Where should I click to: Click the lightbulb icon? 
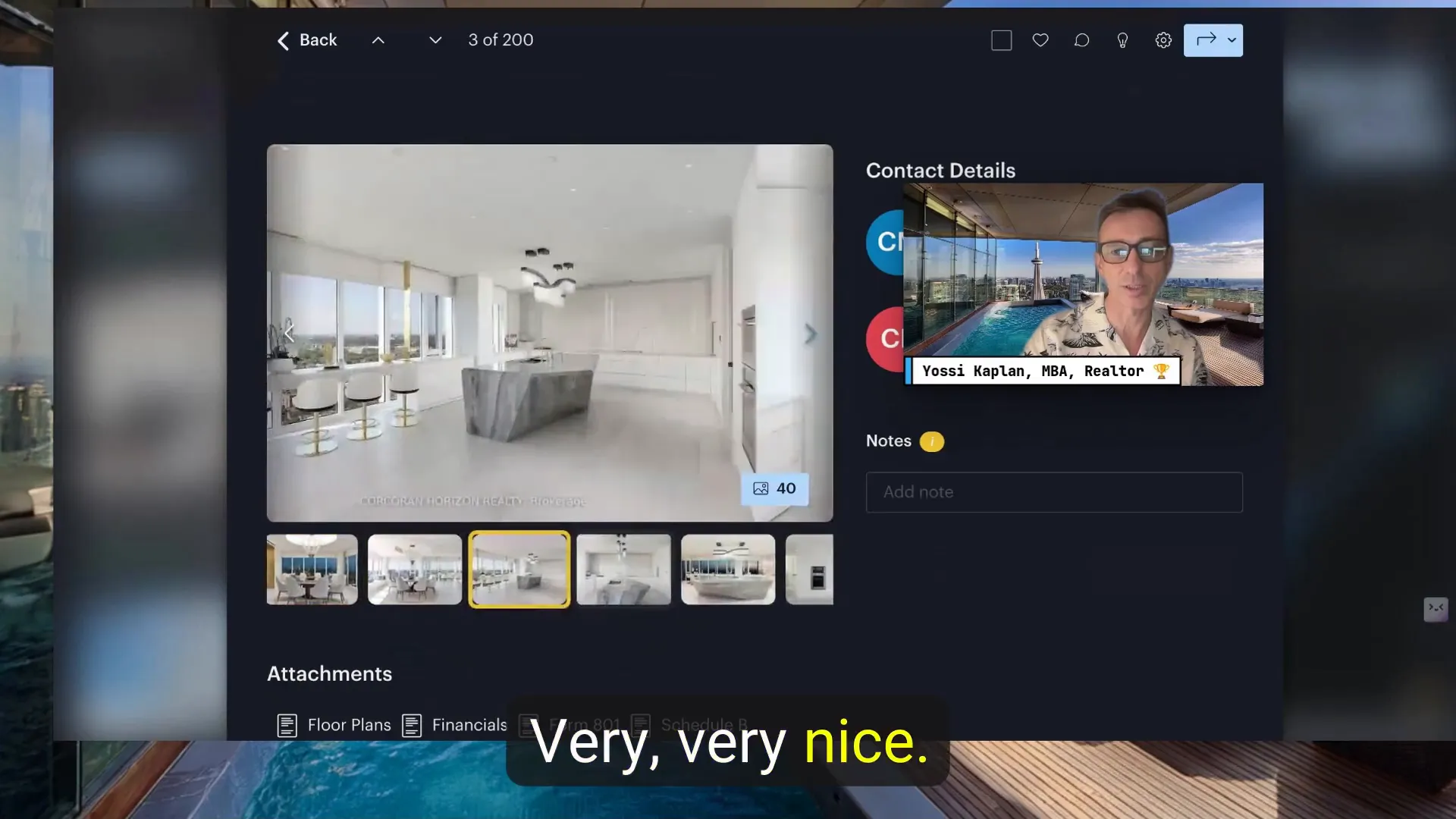tap(1122, 40)
